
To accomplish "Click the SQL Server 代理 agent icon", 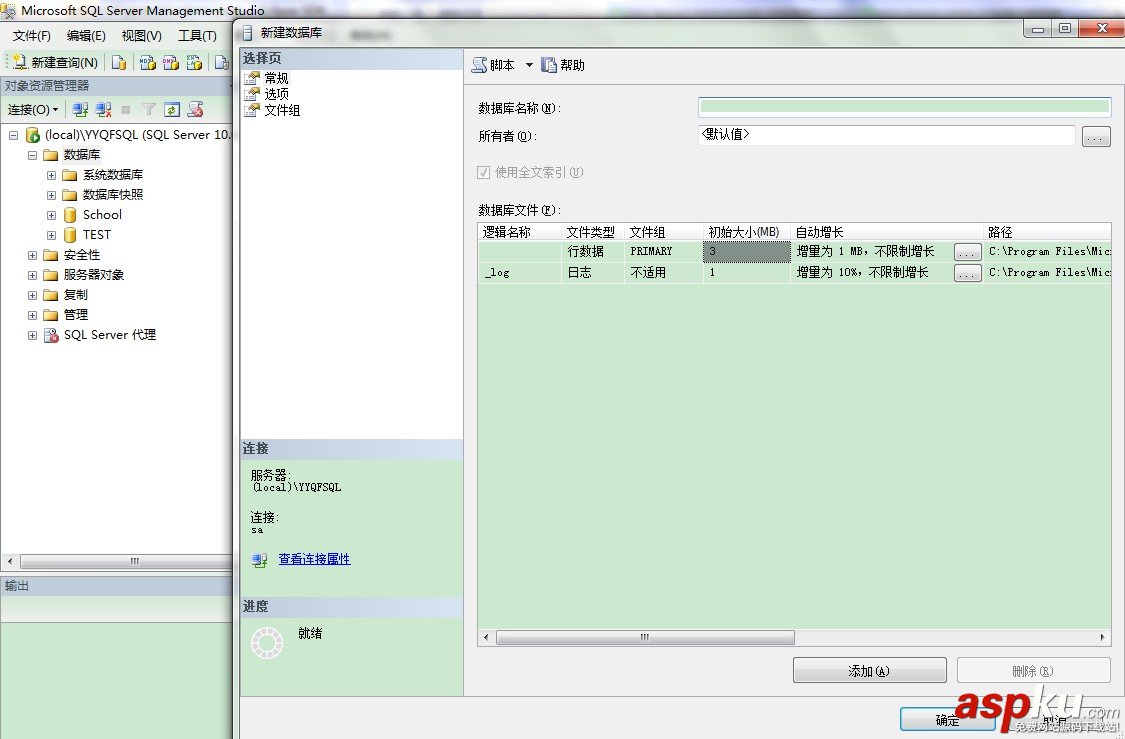I will (x=51, y=335).
